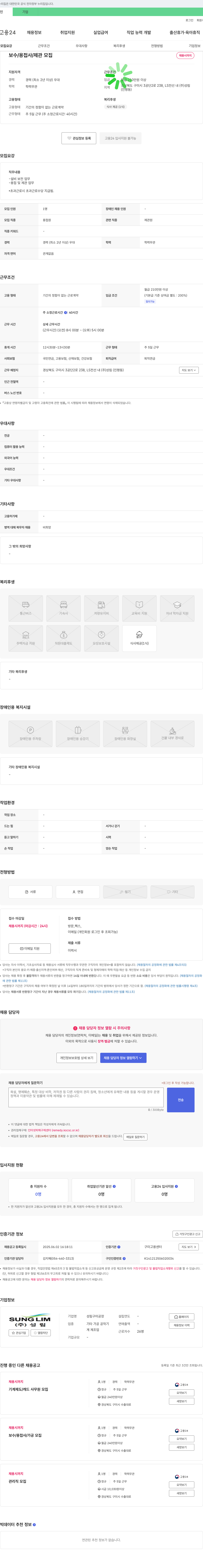Open the 실업급여 menu
The height and width of the screenshot is (1568, 203).
101,32
